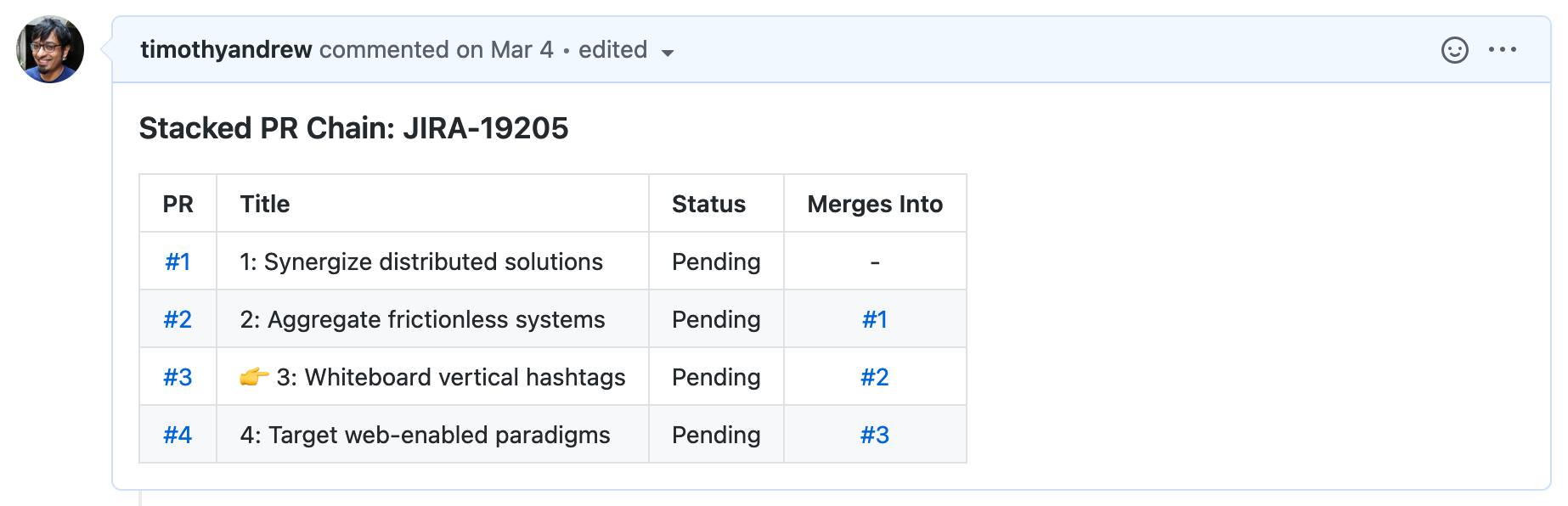1568x506 pixels.
Task: Open PR #1 link in the PR column
Action: [x=178, y=261]
